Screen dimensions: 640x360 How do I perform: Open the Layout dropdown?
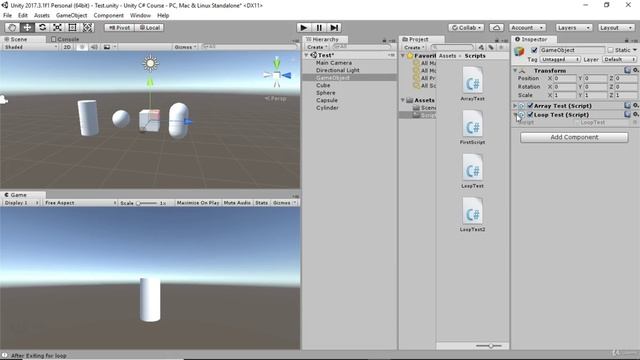(616, 27)
